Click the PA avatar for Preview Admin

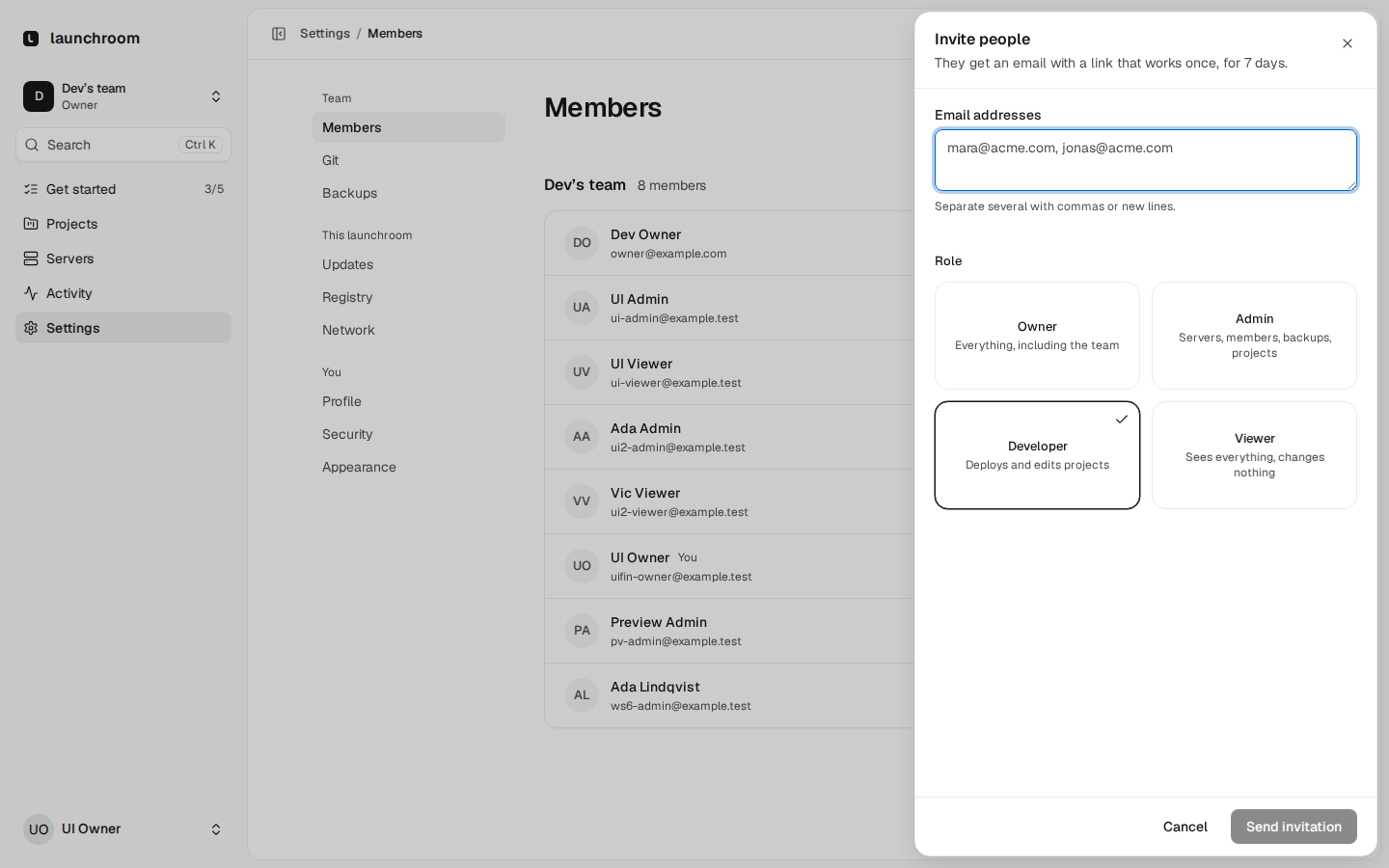[582, 631]
